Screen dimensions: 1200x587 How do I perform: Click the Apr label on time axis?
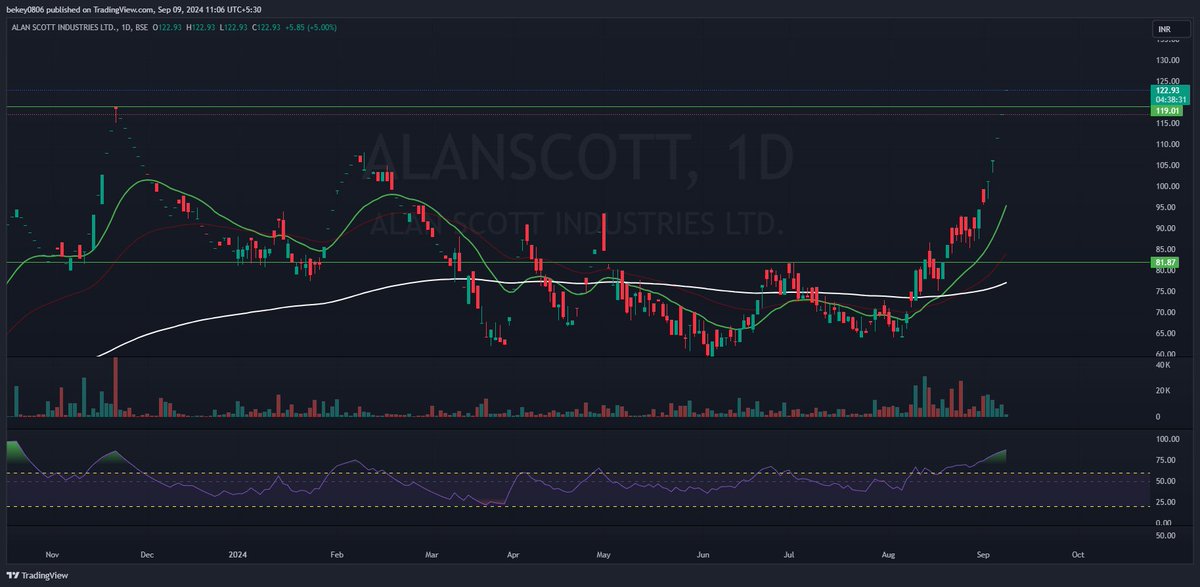[512, 553]
